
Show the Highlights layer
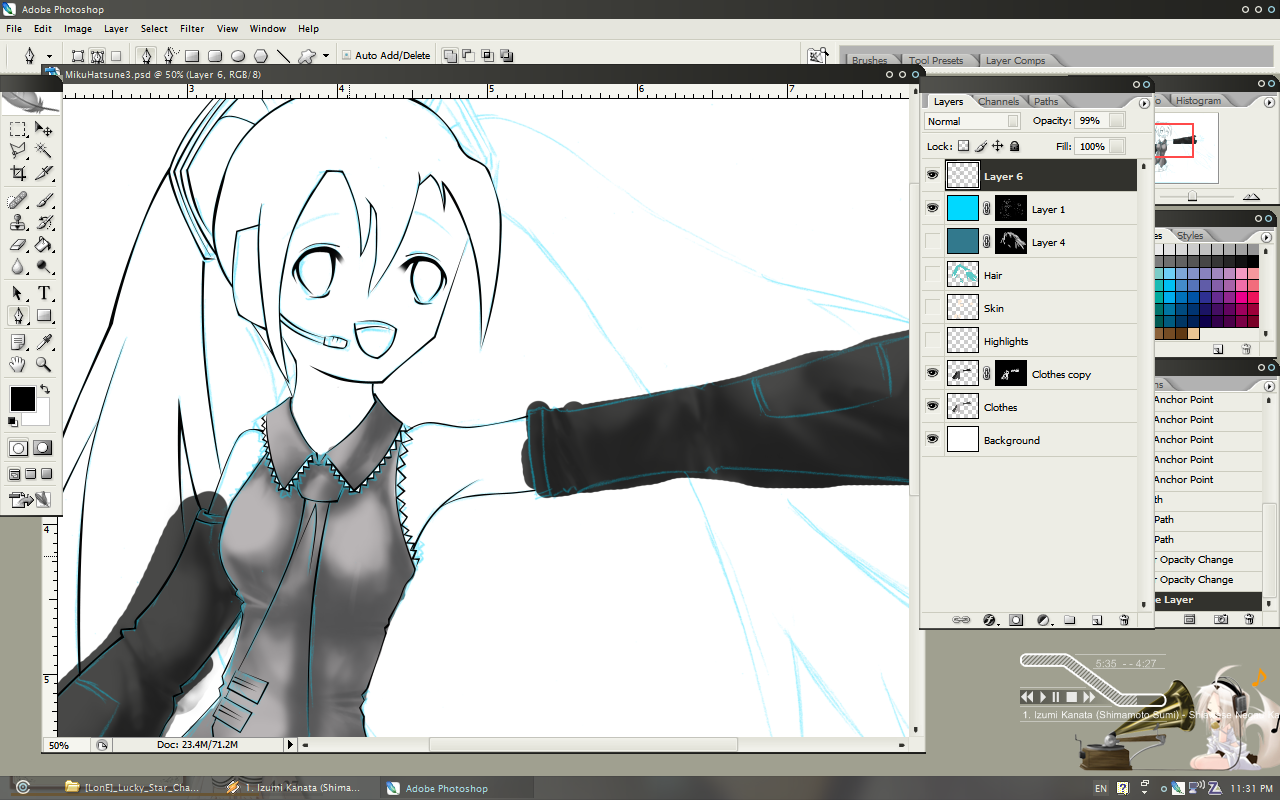point(933,341)
